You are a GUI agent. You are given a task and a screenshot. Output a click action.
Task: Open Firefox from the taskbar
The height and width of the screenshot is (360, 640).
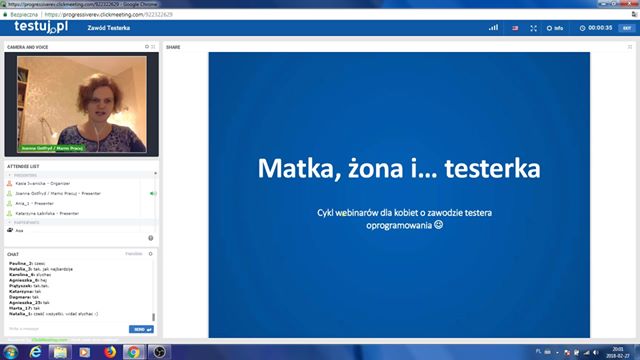click(x=109, y=352)
